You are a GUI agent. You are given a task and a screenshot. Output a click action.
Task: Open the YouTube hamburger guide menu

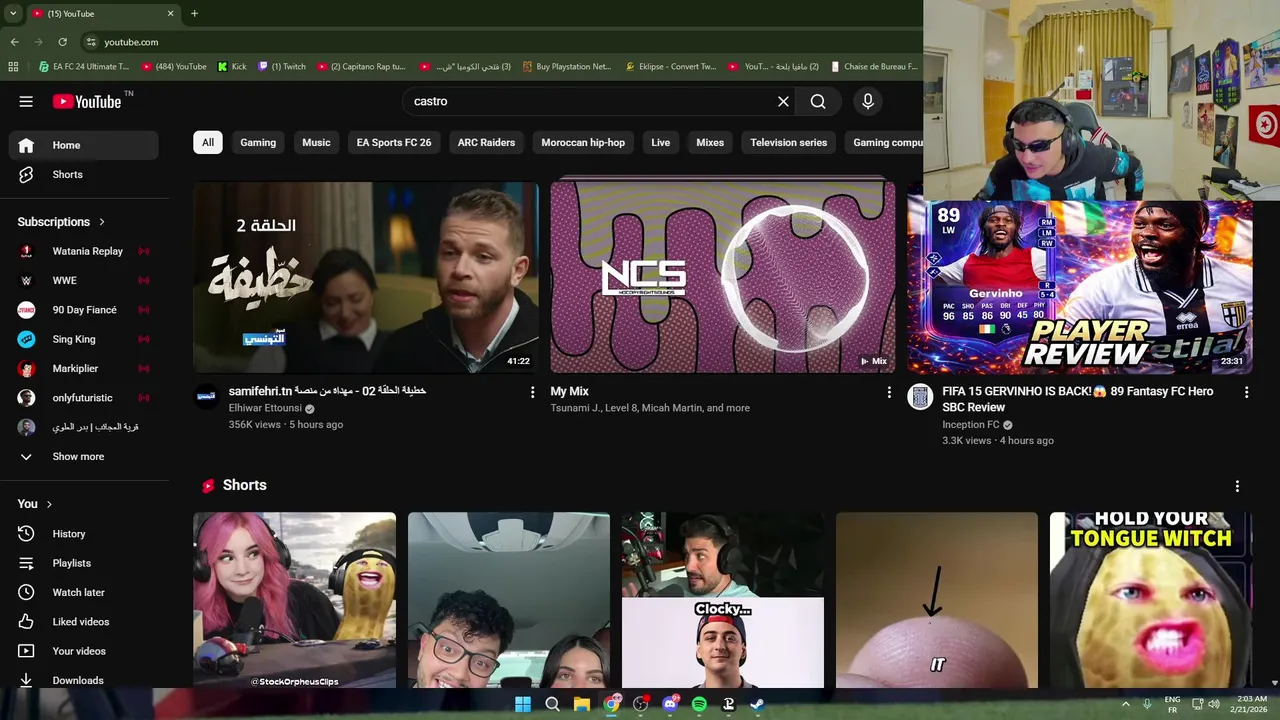pos(26,101)
